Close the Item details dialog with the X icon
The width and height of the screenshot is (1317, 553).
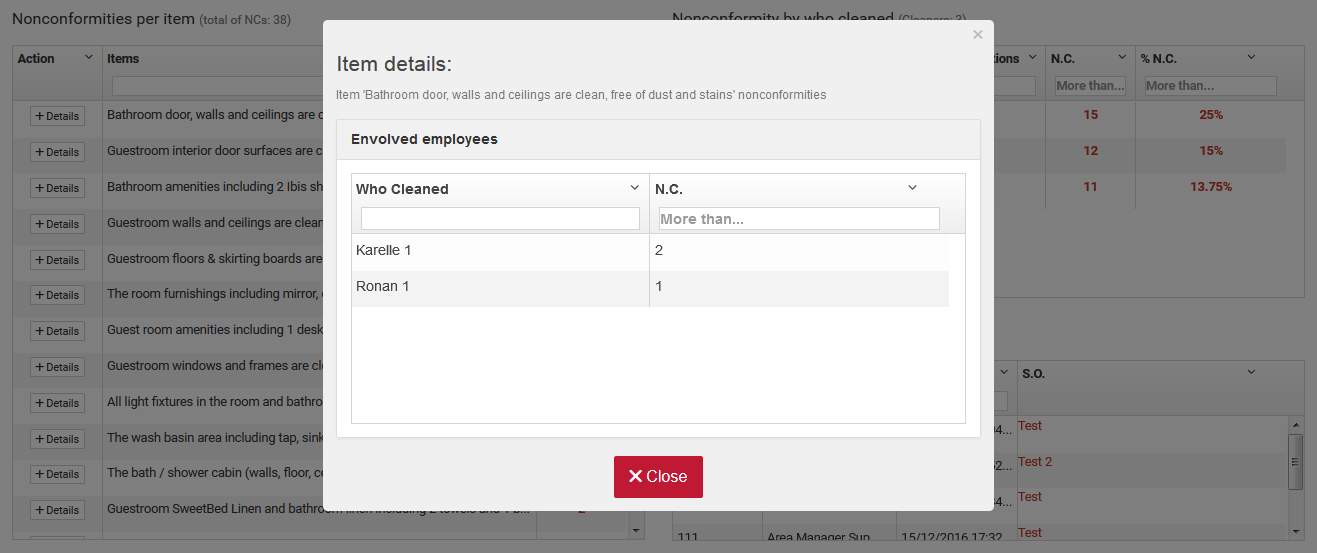(977, 35)
